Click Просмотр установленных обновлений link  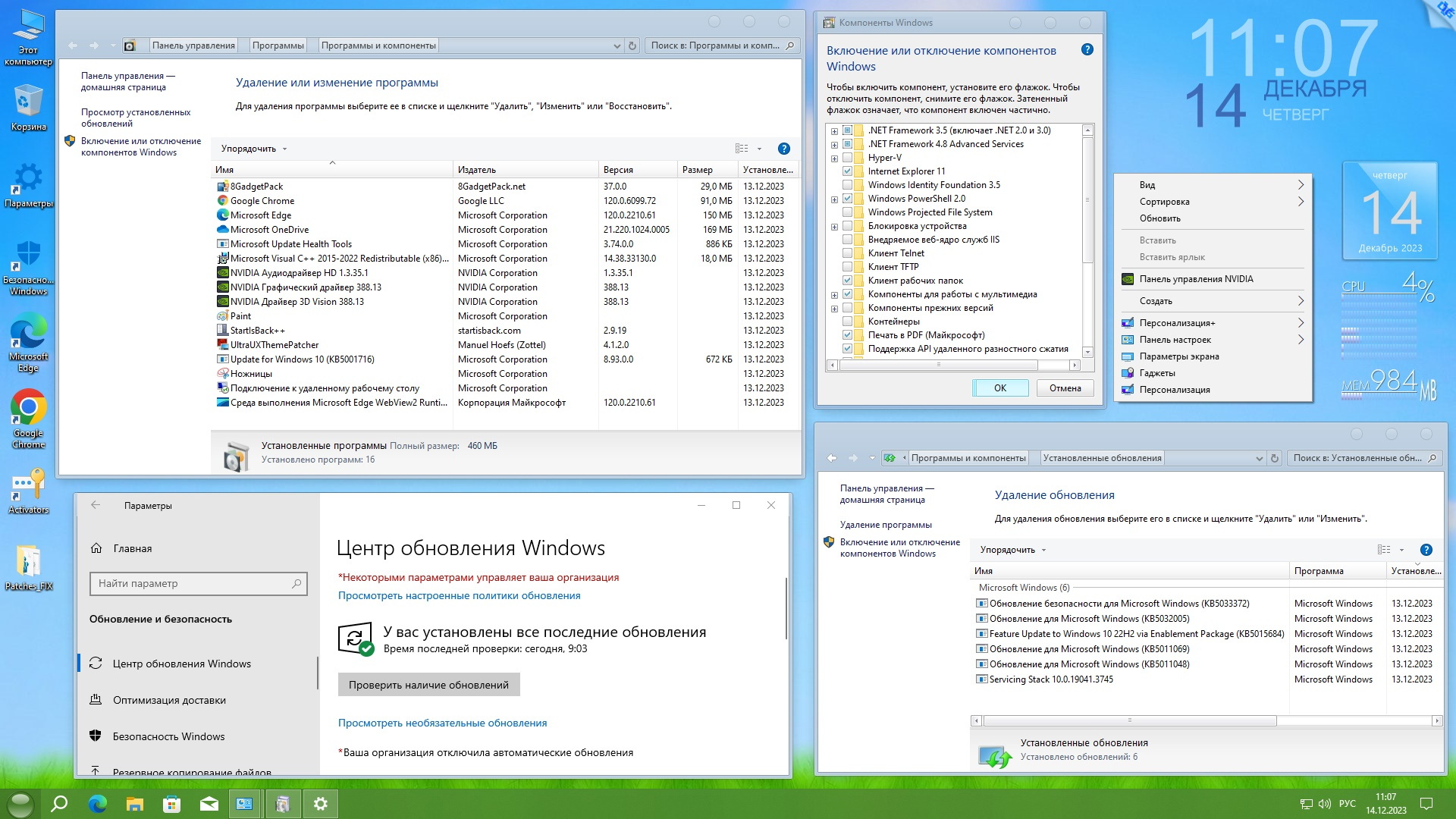(136, 118)
